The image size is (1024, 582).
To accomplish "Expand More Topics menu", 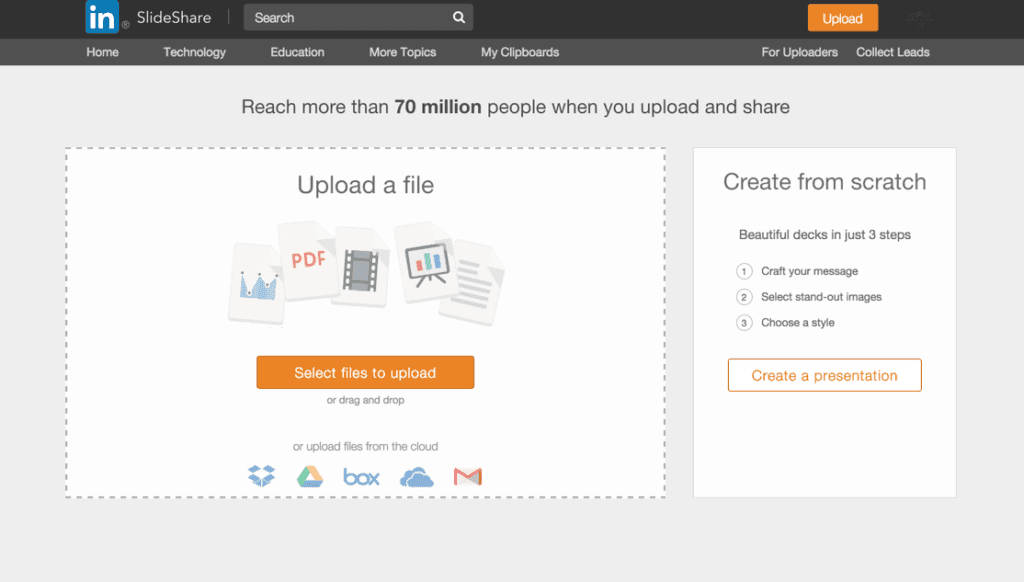I will coord(402,52).
